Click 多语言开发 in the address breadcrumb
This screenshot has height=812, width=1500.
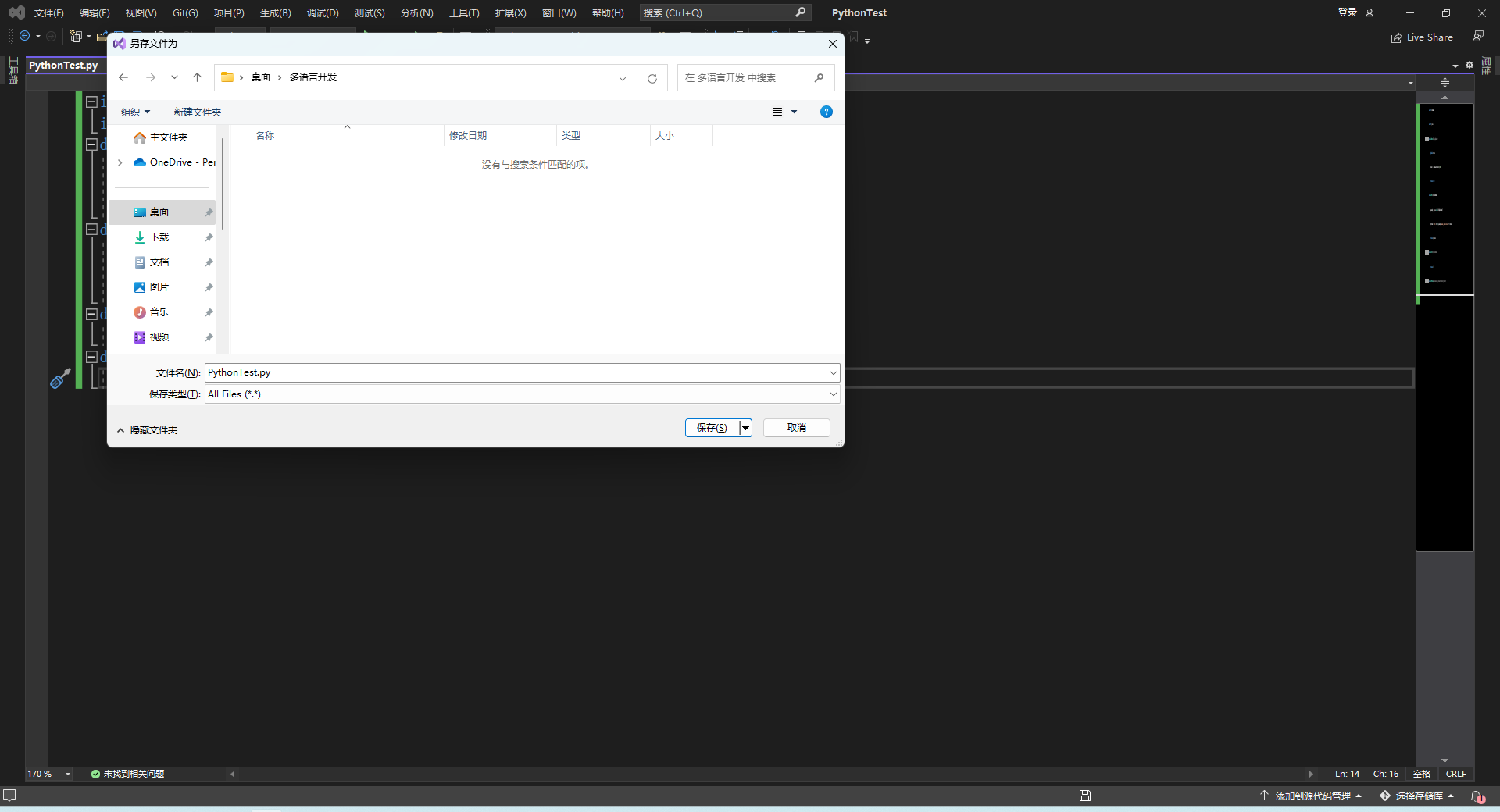point(313,77)
